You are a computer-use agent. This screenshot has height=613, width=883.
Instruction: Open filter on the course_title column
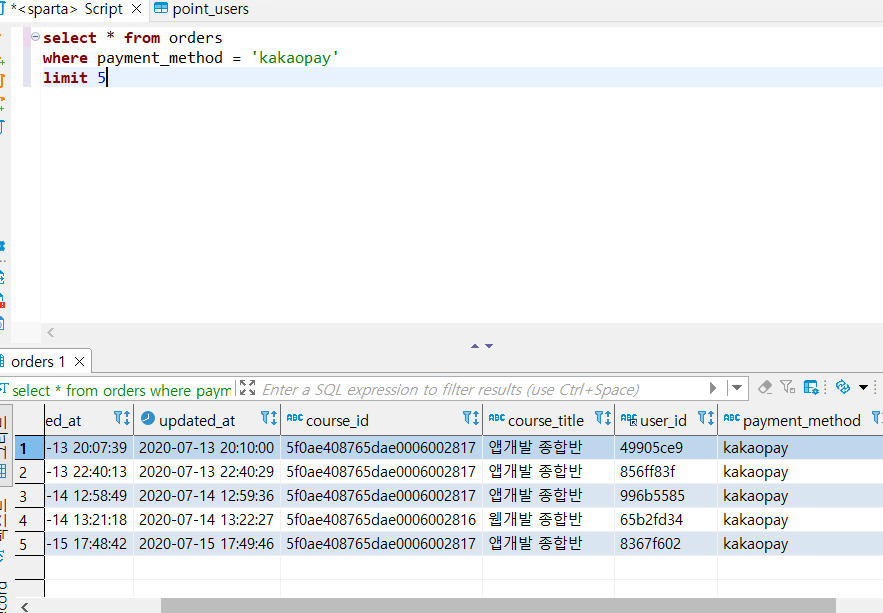603,418
